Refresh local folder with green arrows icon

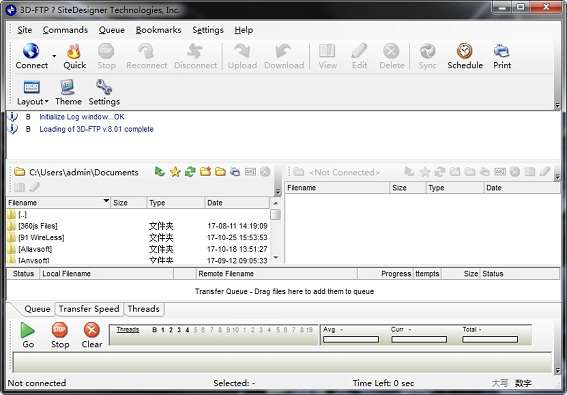(190, 172)
